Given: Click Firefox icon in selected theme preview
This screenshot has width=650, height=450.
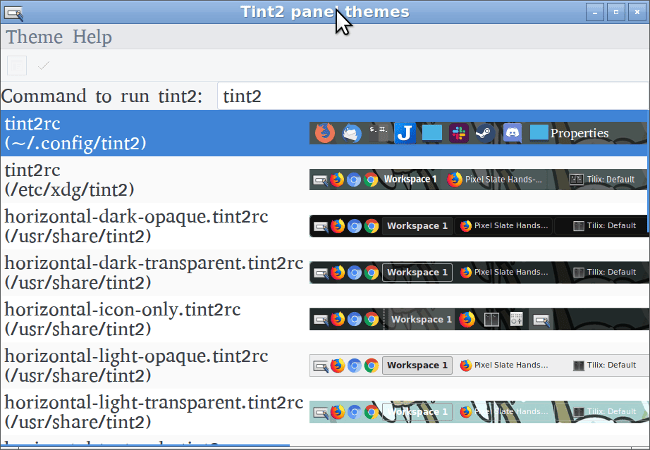Looking at the screenshot, I should click(x=325, y=133).
